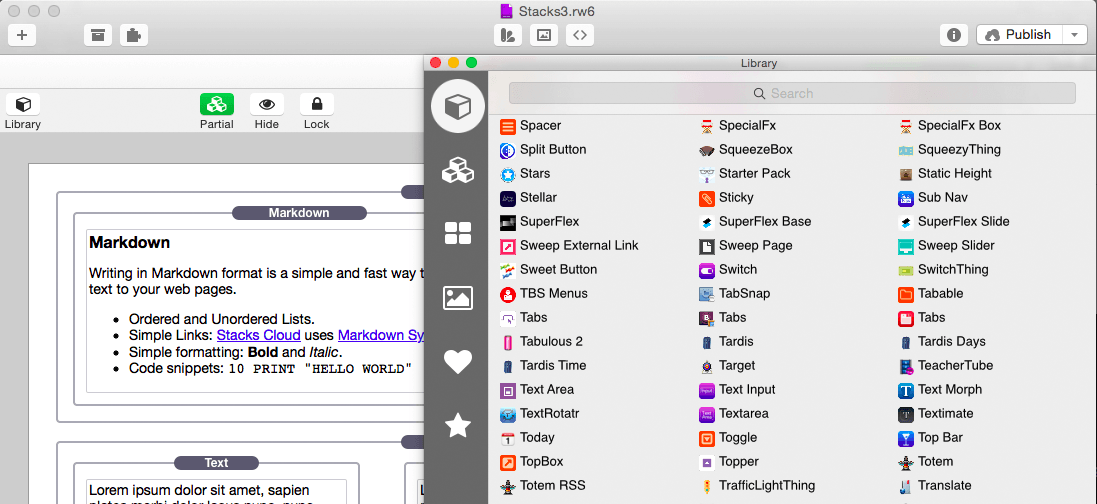Select the Sub Nav stack
The width and height of the screenshot is (1097, 504).
point(933,197)
